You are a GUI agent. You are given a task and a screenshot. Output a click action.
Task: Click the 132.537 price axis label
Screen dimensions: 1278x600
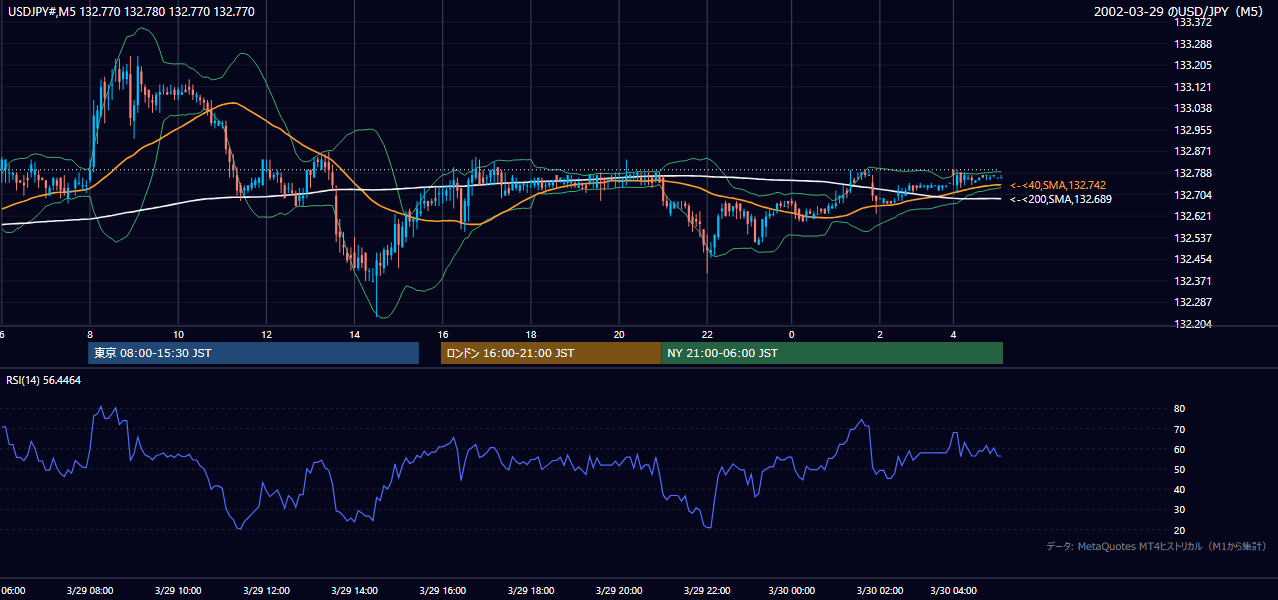click(1193, 238)
